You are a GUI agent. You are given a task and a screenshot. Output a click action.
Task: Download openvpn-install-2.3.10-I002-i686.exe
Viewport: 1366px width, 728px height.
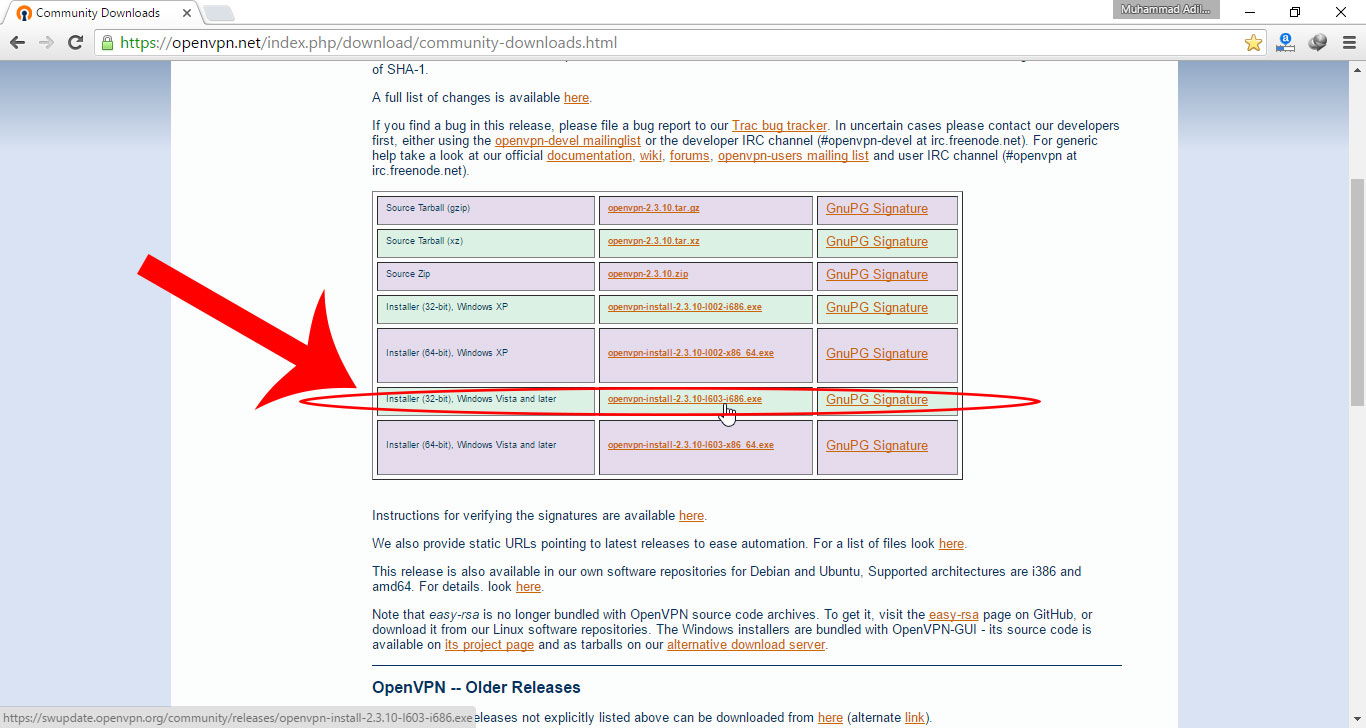pos(684,308)
